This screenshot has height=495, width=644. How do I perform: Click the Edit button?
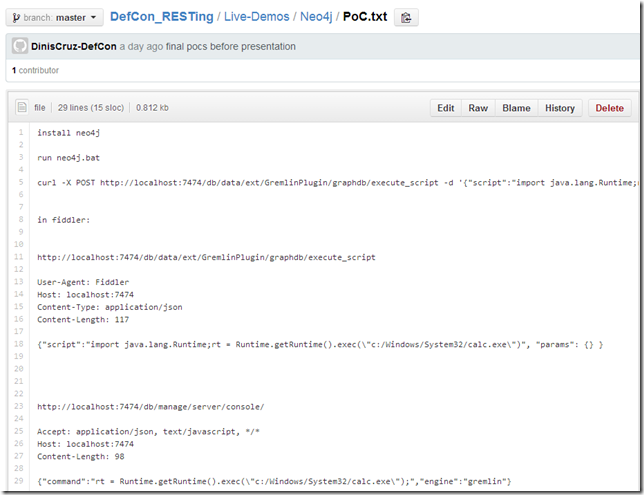tap(446, 108)
